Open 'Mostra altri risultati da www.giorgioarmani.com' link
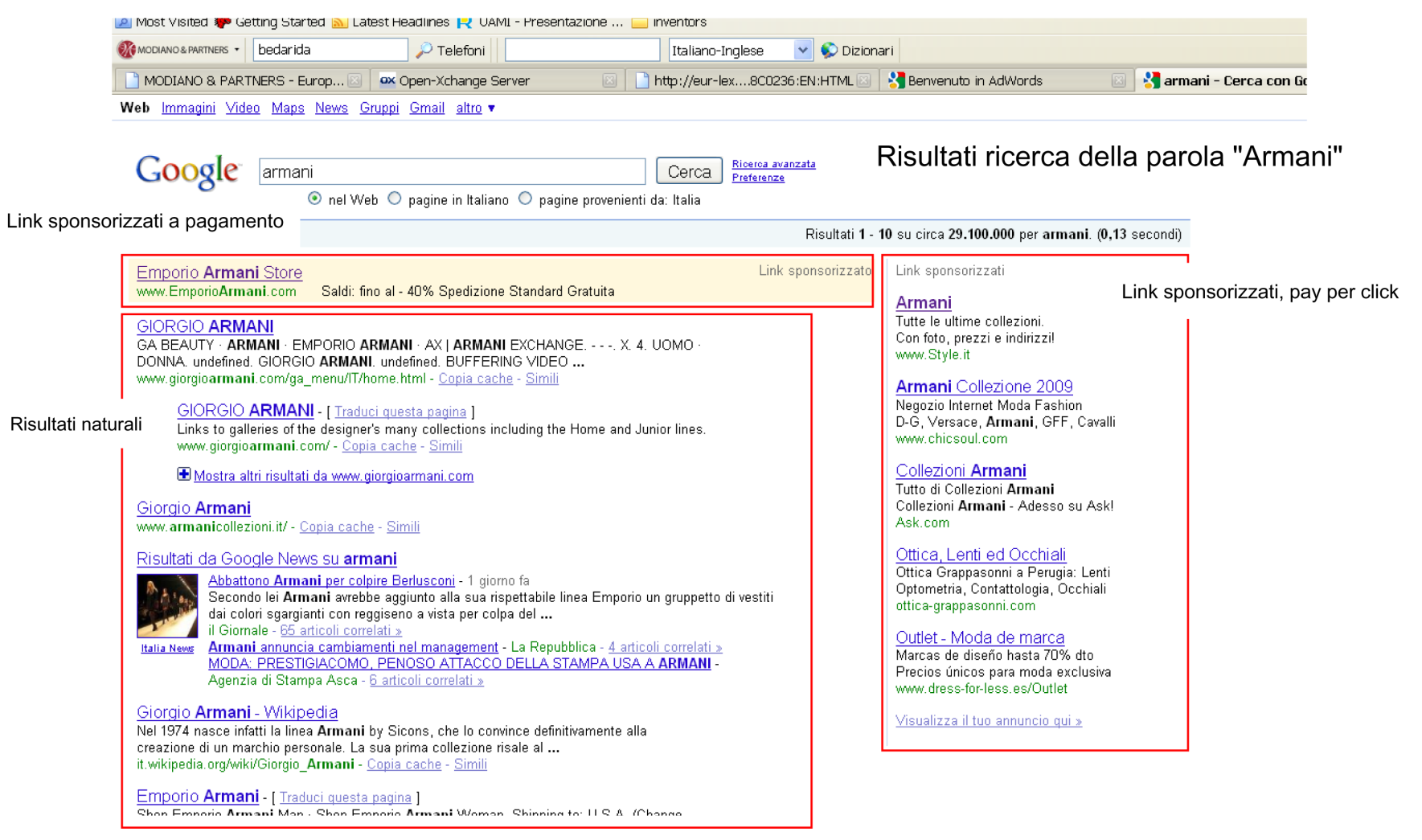This screenshot has width=1422, height=840. (x=334, y=476)
